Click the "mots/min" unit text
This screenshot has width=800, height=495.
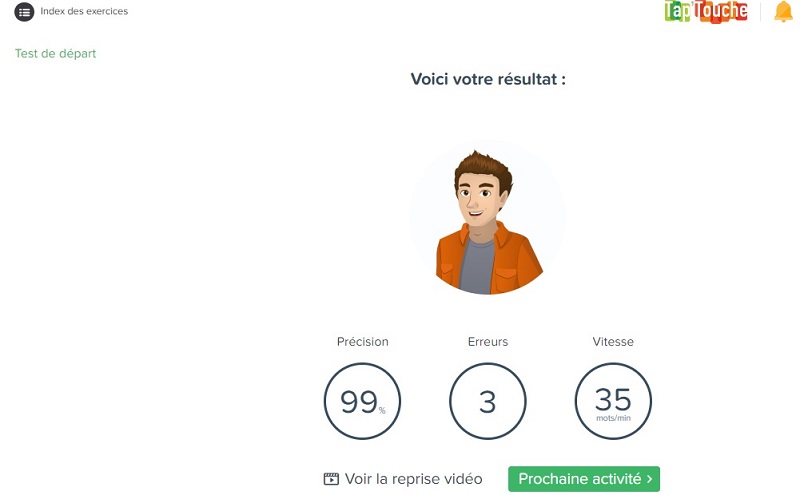pos(613,419)
